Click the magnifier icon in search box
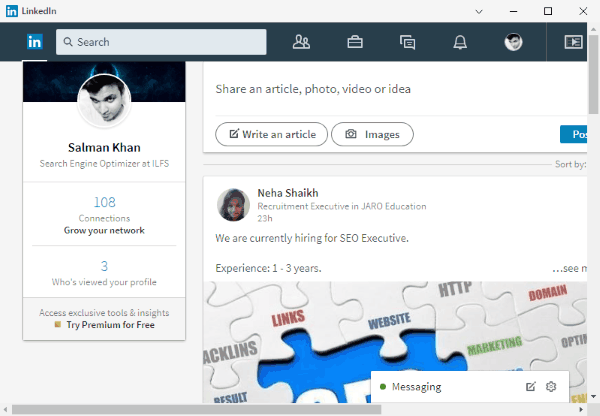The width and height of the screenshot is (600, 416). point(68,42)
